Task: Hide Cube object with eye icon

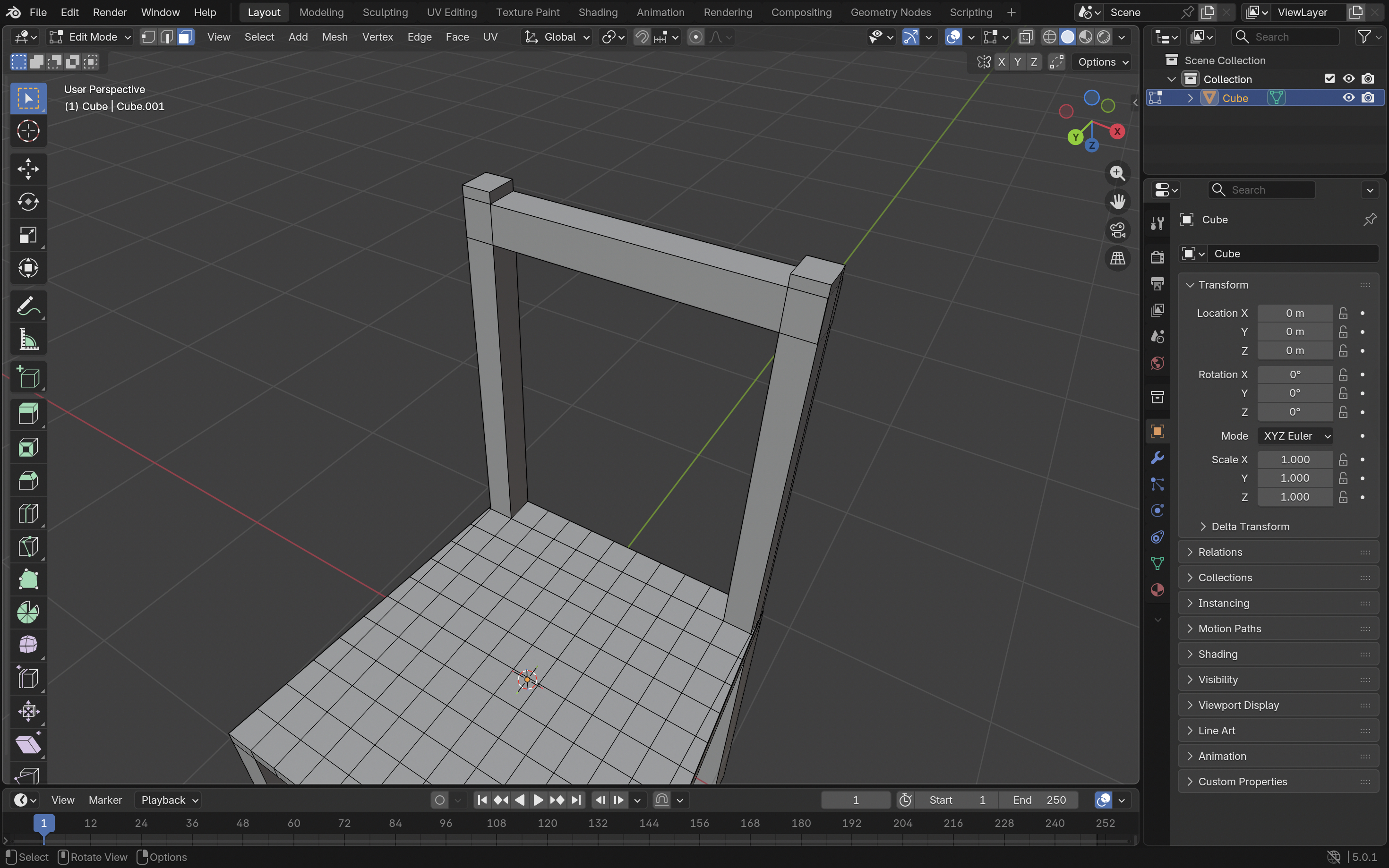Action: pos(1348,98)
